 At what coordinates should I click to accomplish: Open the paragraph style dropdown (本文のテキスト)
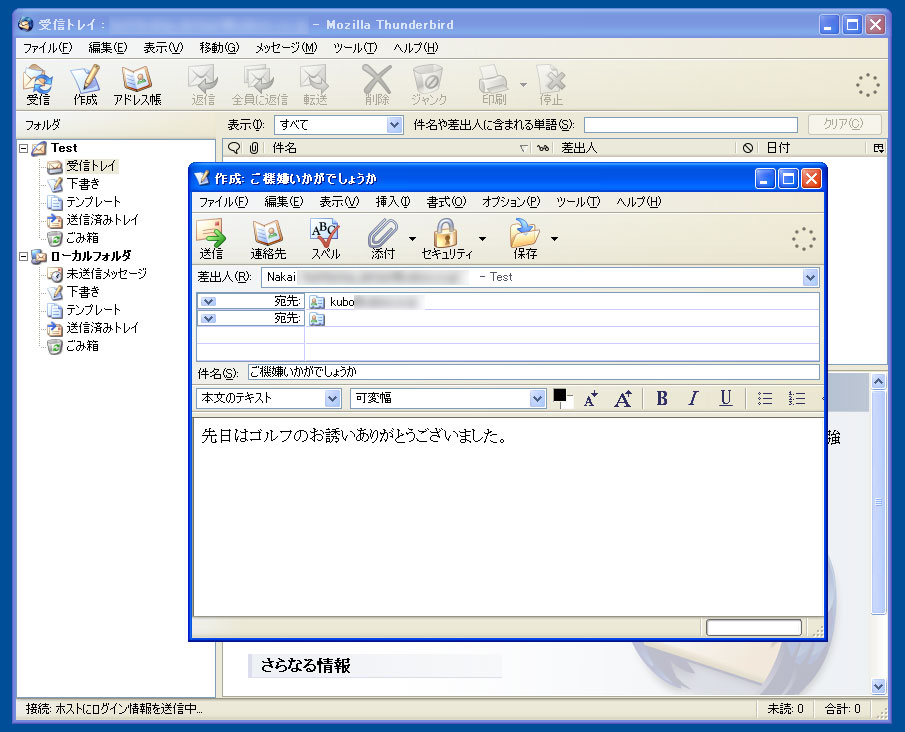(332, 398)
